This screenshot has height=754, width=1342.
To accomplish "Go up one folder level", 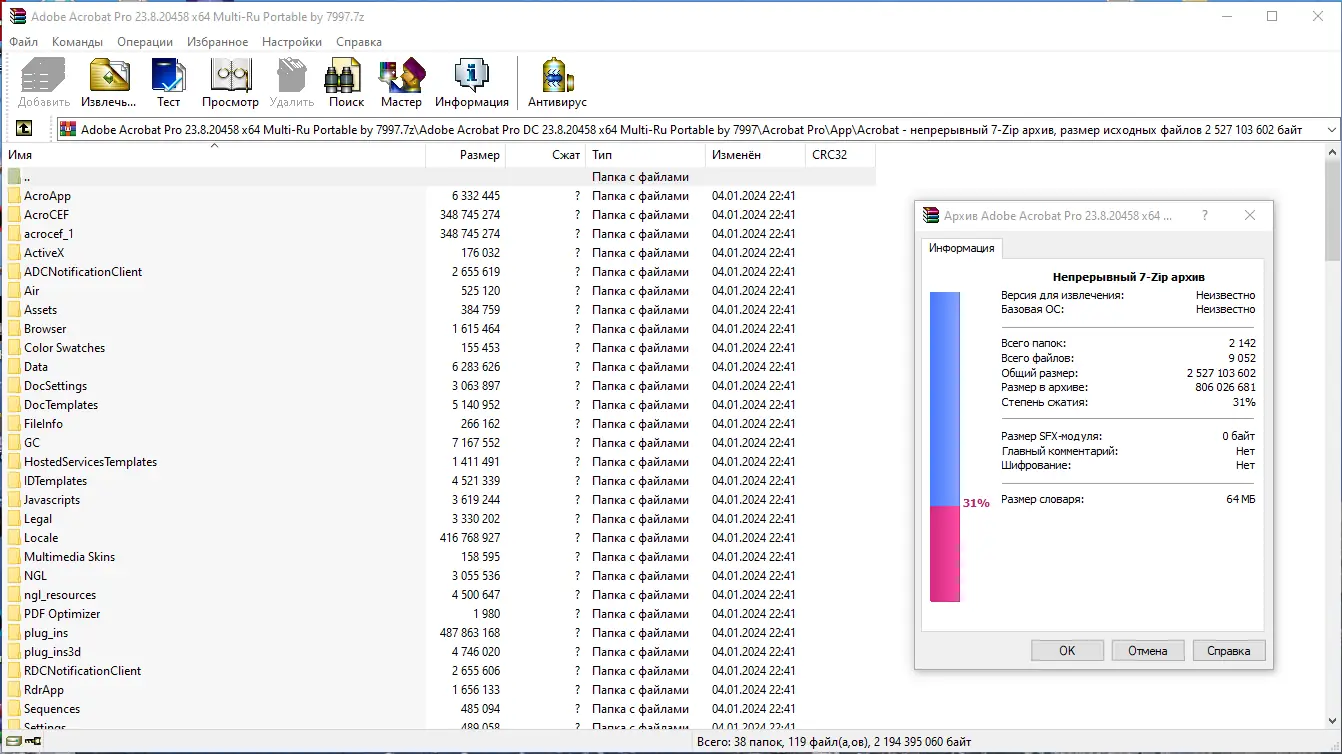I will 24,129.
